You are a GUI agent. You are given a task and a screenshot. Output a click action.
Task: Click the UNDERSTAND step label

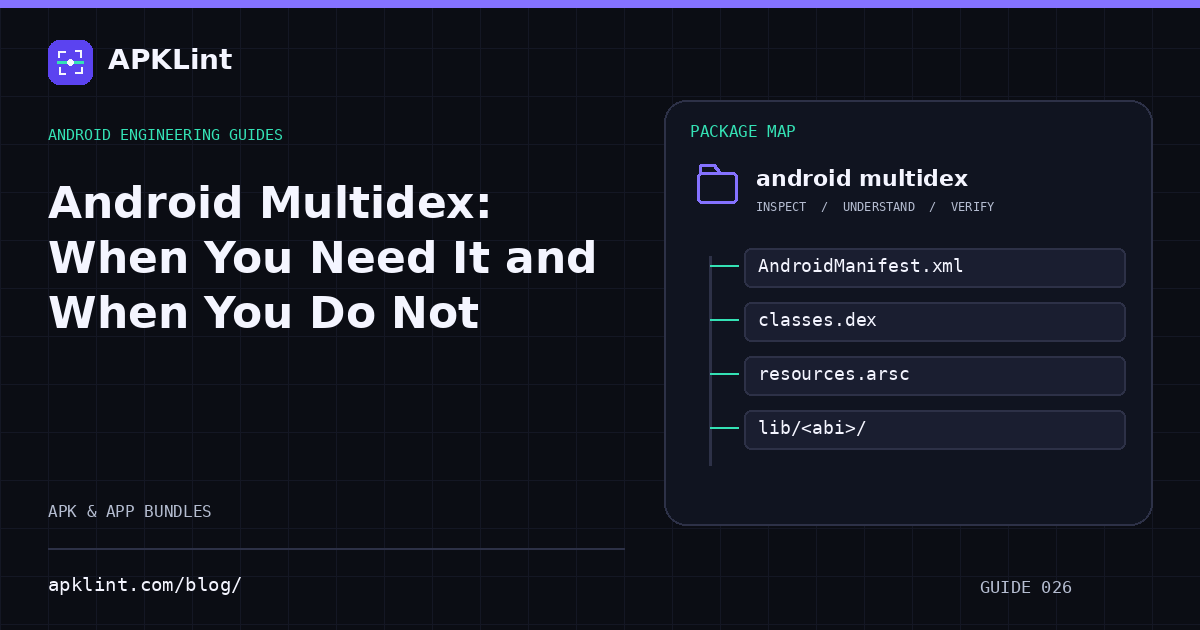pos(879,207)
